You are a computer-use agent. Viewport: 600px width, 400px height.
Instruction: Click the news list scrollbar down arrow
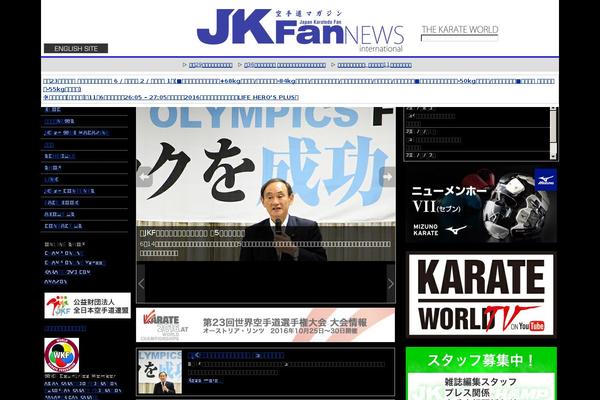(x=553, y=157)
